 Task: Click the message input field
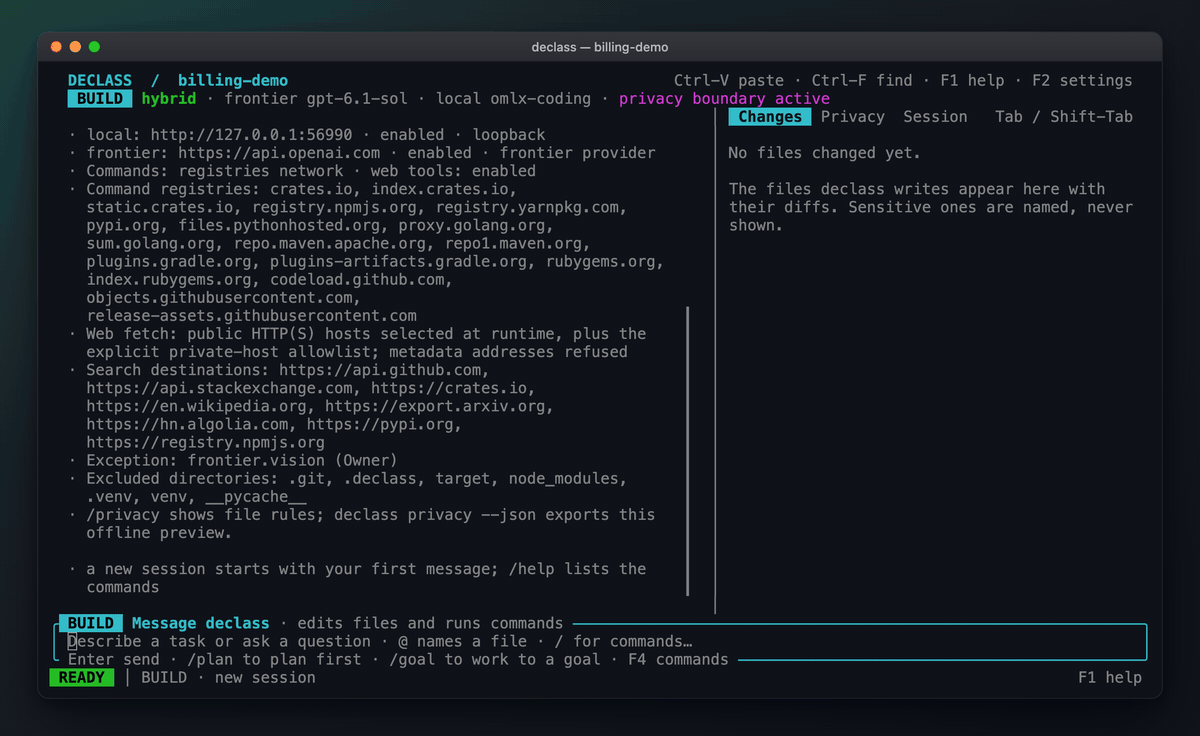600,642
